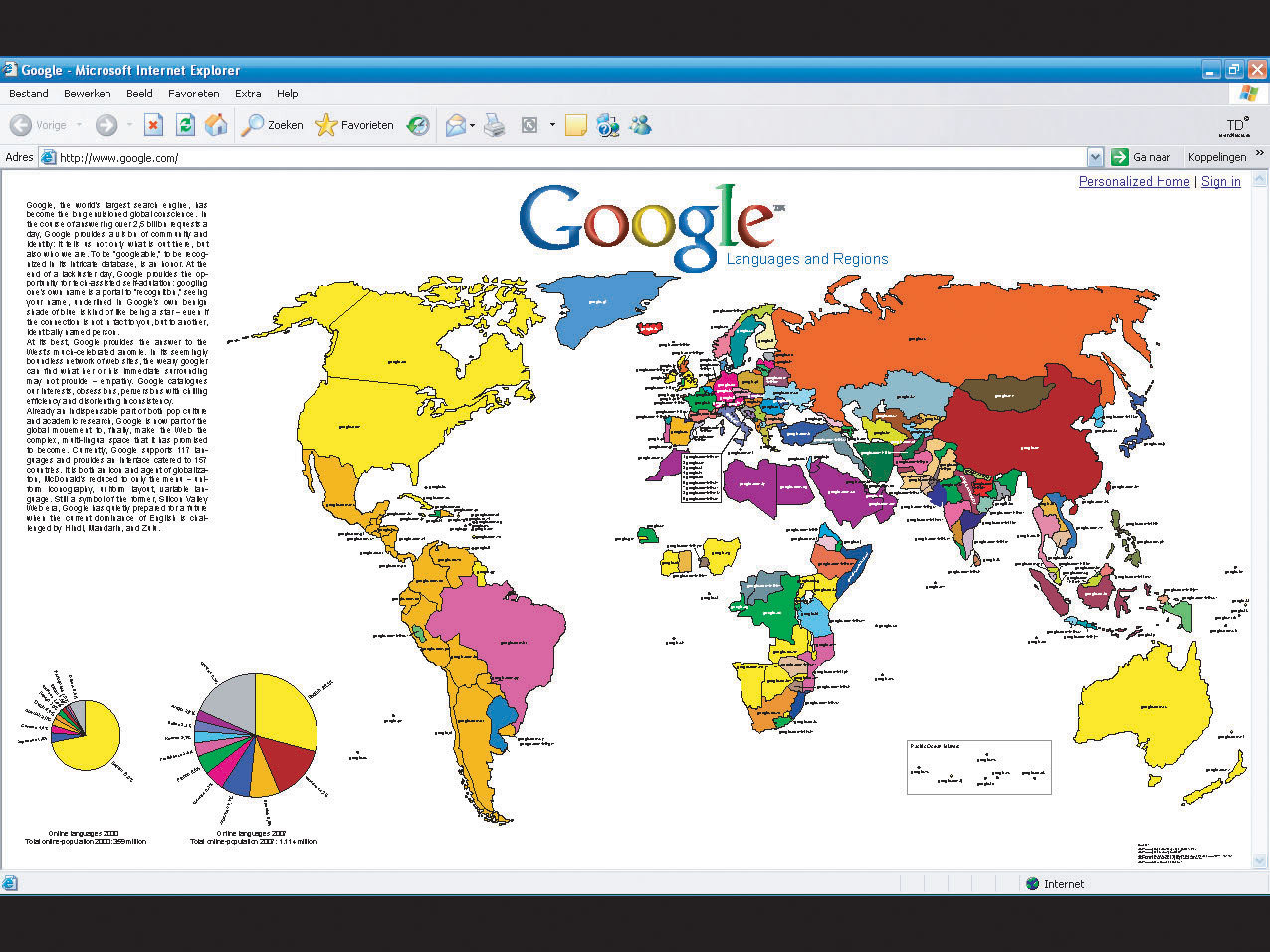Refresh the current page
Screen dimensions: 1270x952
coord(184,125)
